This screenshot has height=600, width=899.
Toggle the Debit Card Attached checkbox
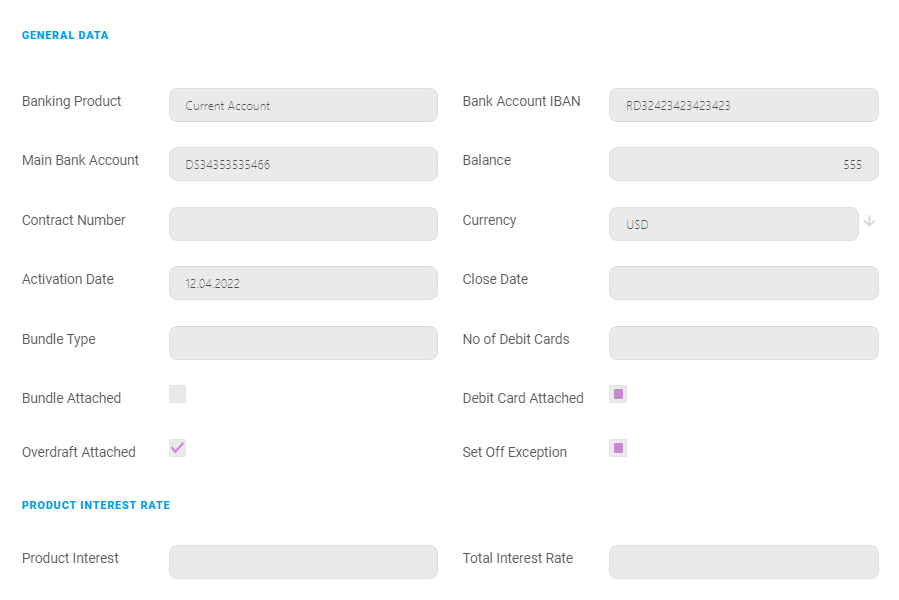618,394
